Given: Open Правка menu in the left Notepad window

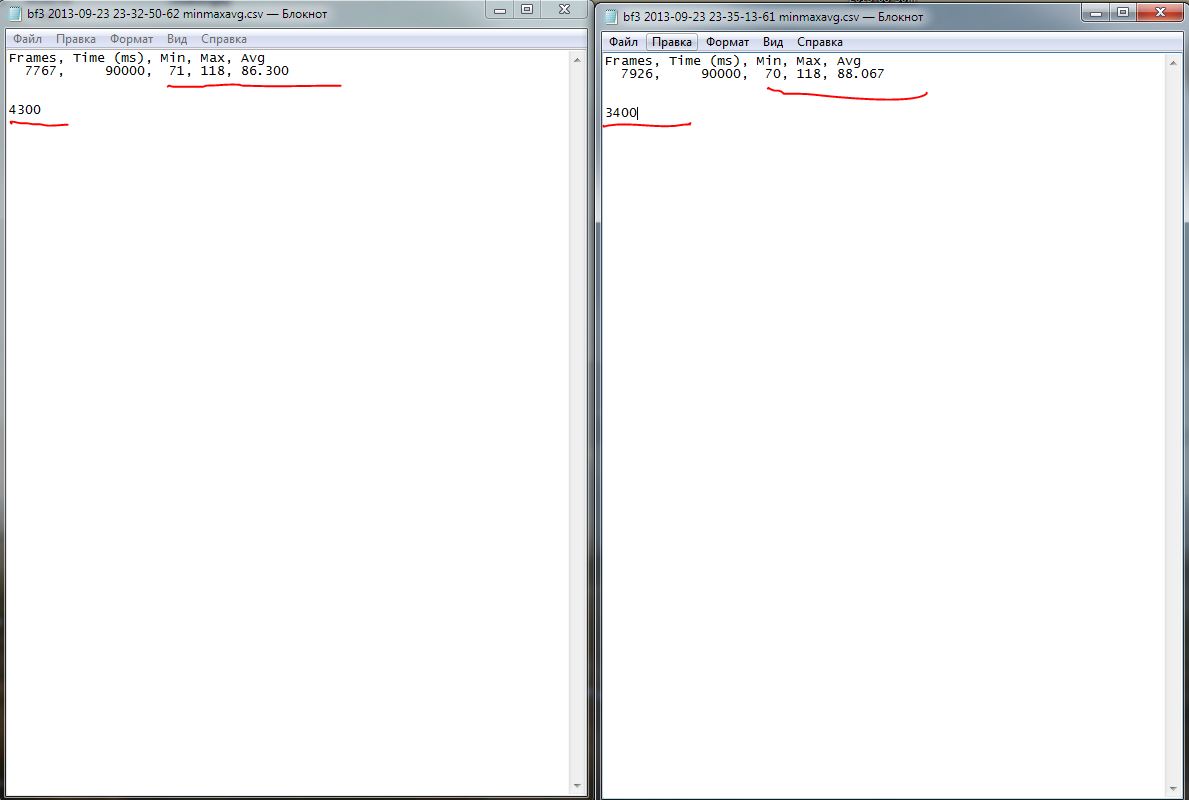Looking at the screenshot, I should point(76,39).
